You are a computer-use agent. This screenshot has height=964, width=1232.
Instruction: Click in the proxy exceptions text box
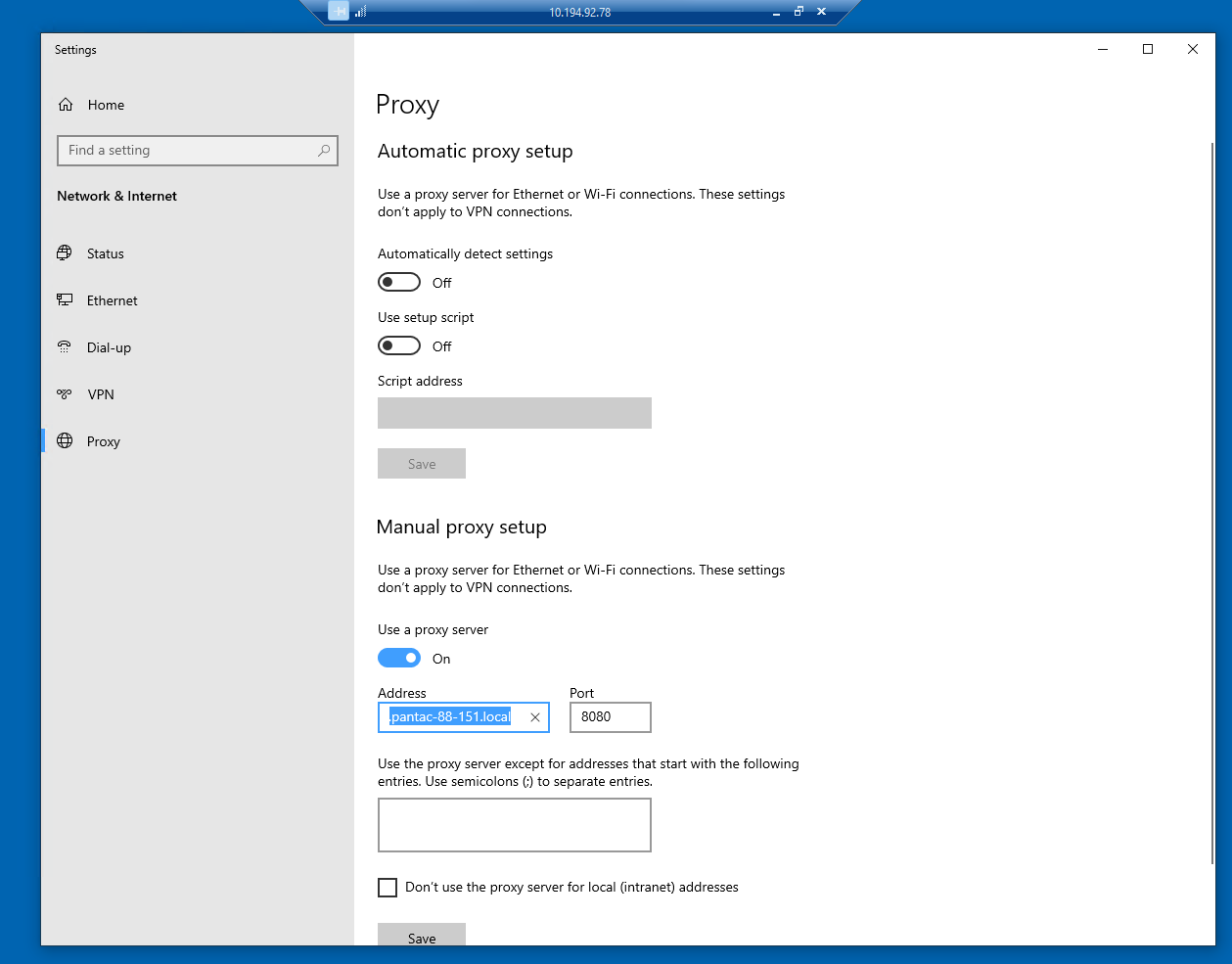[x=515, y=825]
